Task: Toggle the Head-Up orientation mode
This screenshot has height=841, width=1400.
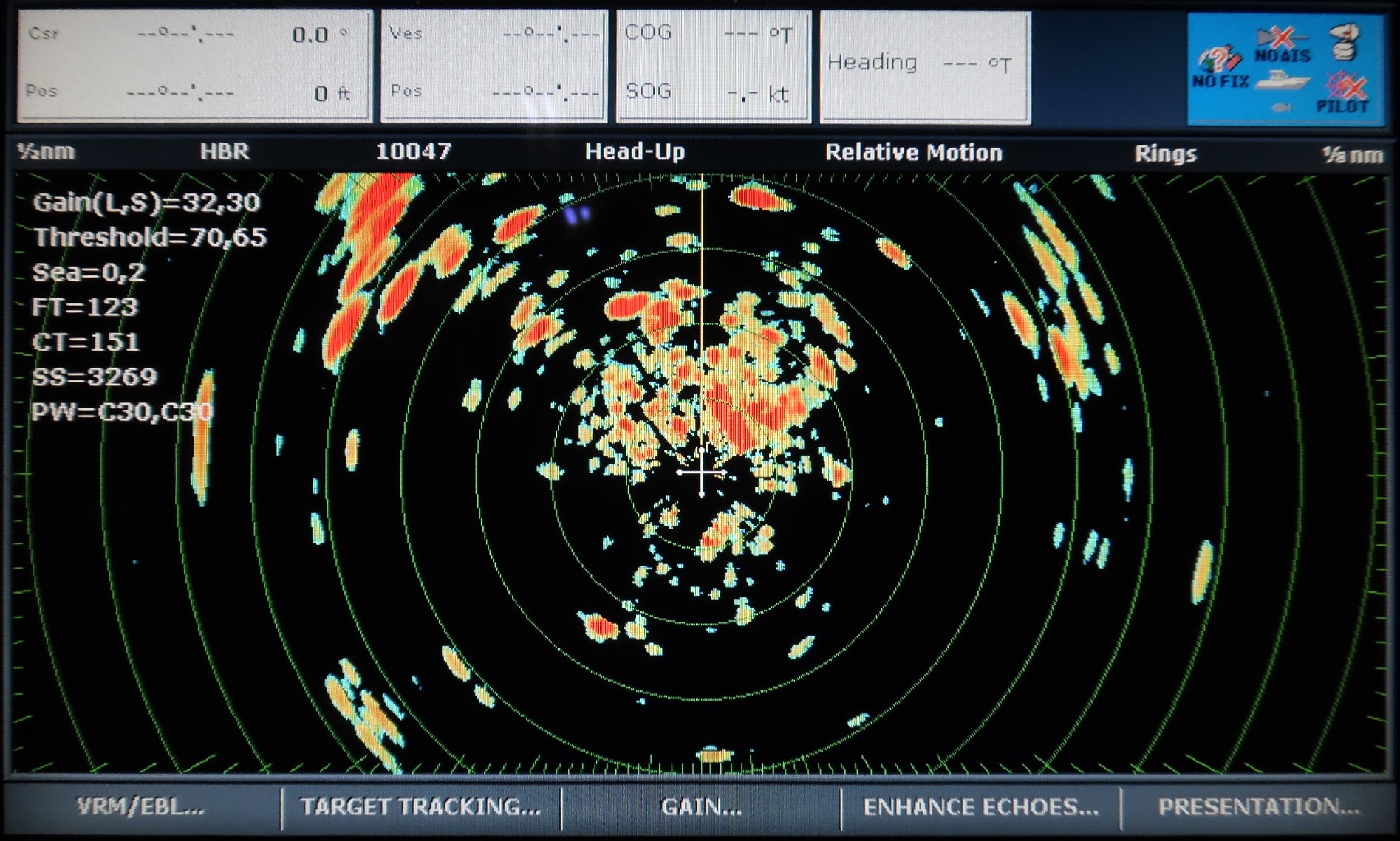Action: click(635, 152)
